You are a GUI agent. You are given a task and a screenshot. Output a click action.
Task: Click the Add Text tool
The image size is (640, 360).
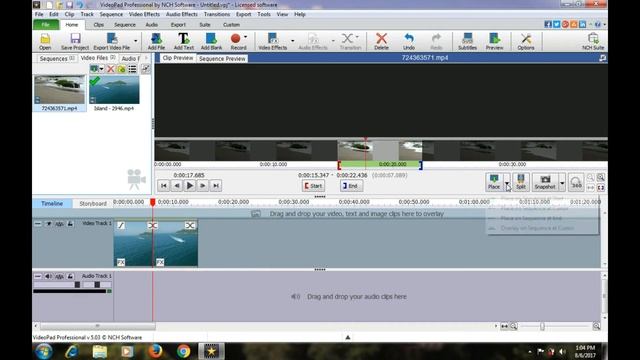184,41
